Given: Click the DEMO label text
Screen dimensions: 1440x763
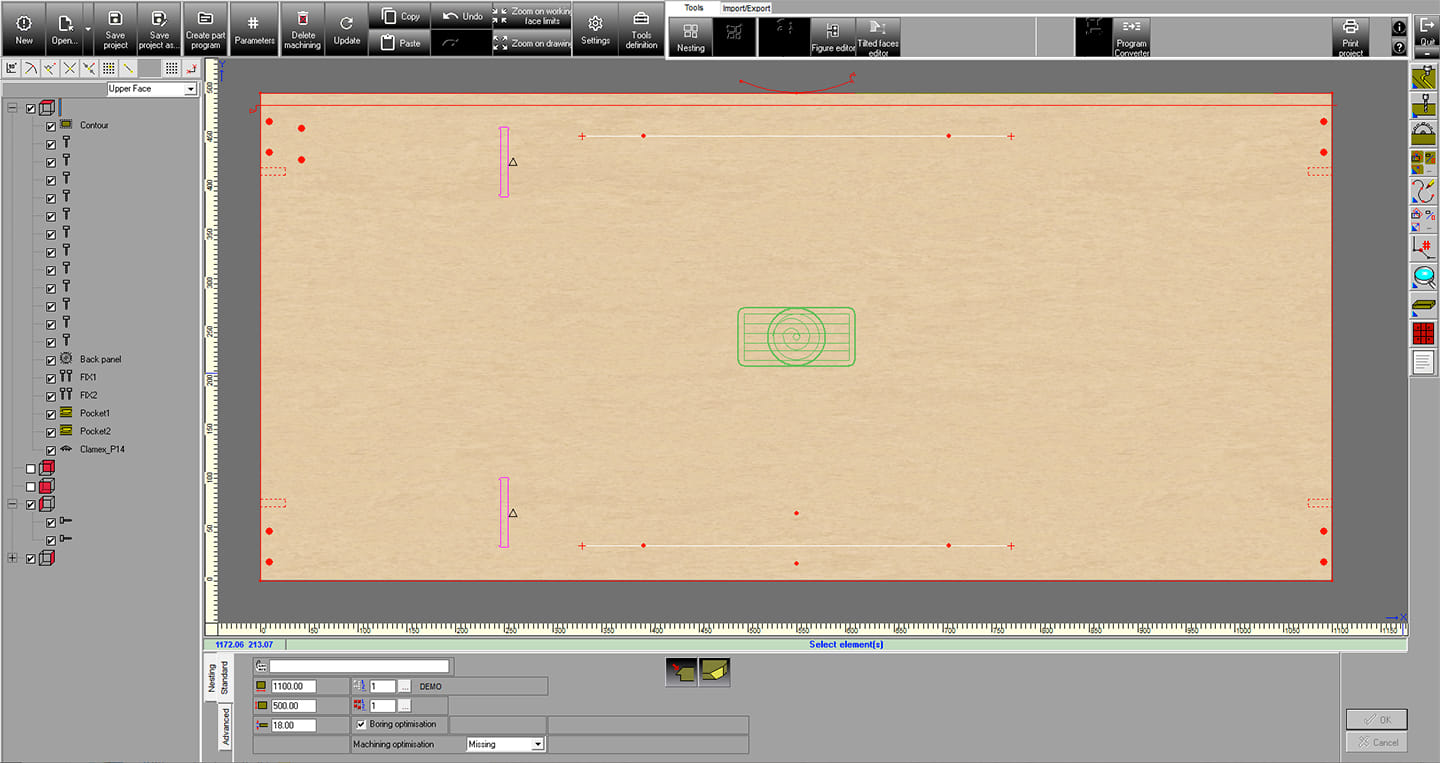Looking at the screenshot, I should [x=430, y=687].
